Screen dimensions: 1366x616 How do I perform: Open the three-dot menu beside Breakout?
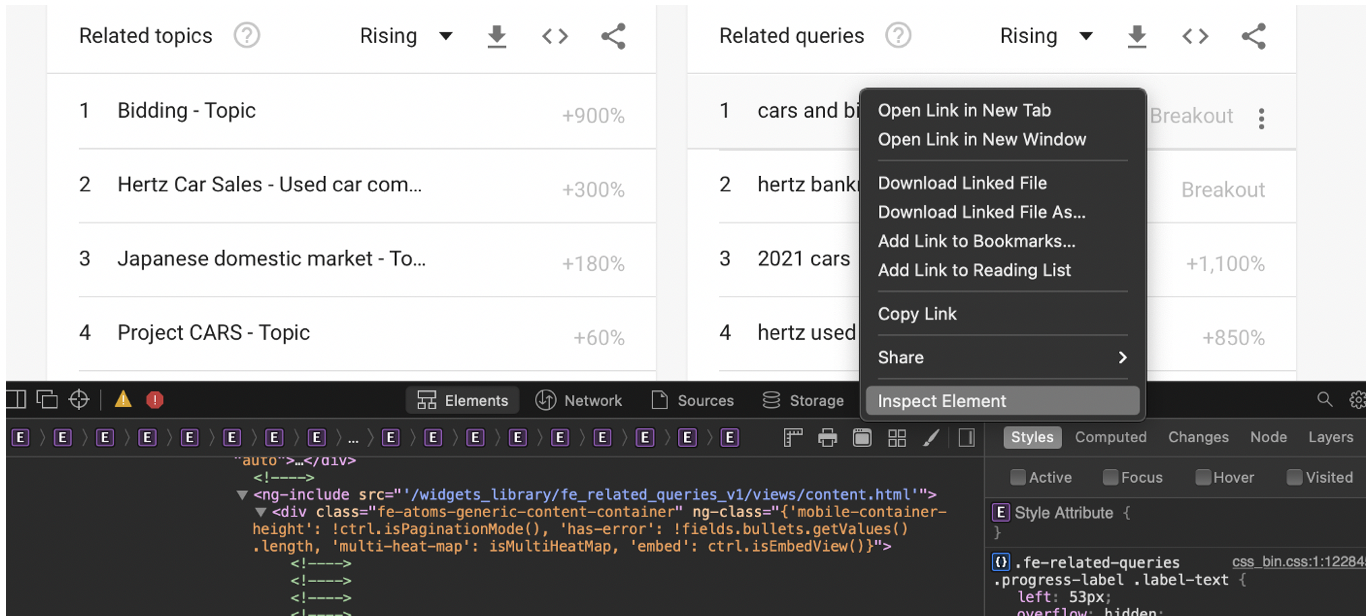click(1261, 118)
